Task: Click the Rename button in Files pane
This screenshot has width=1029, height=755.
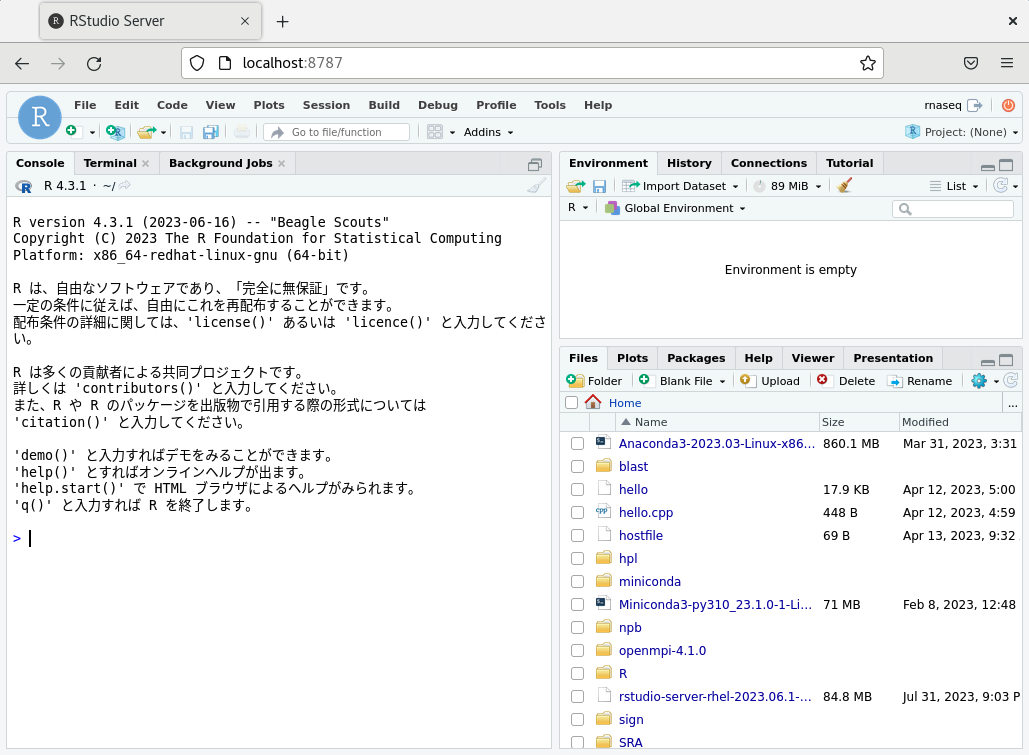Action: click(919, 381)
